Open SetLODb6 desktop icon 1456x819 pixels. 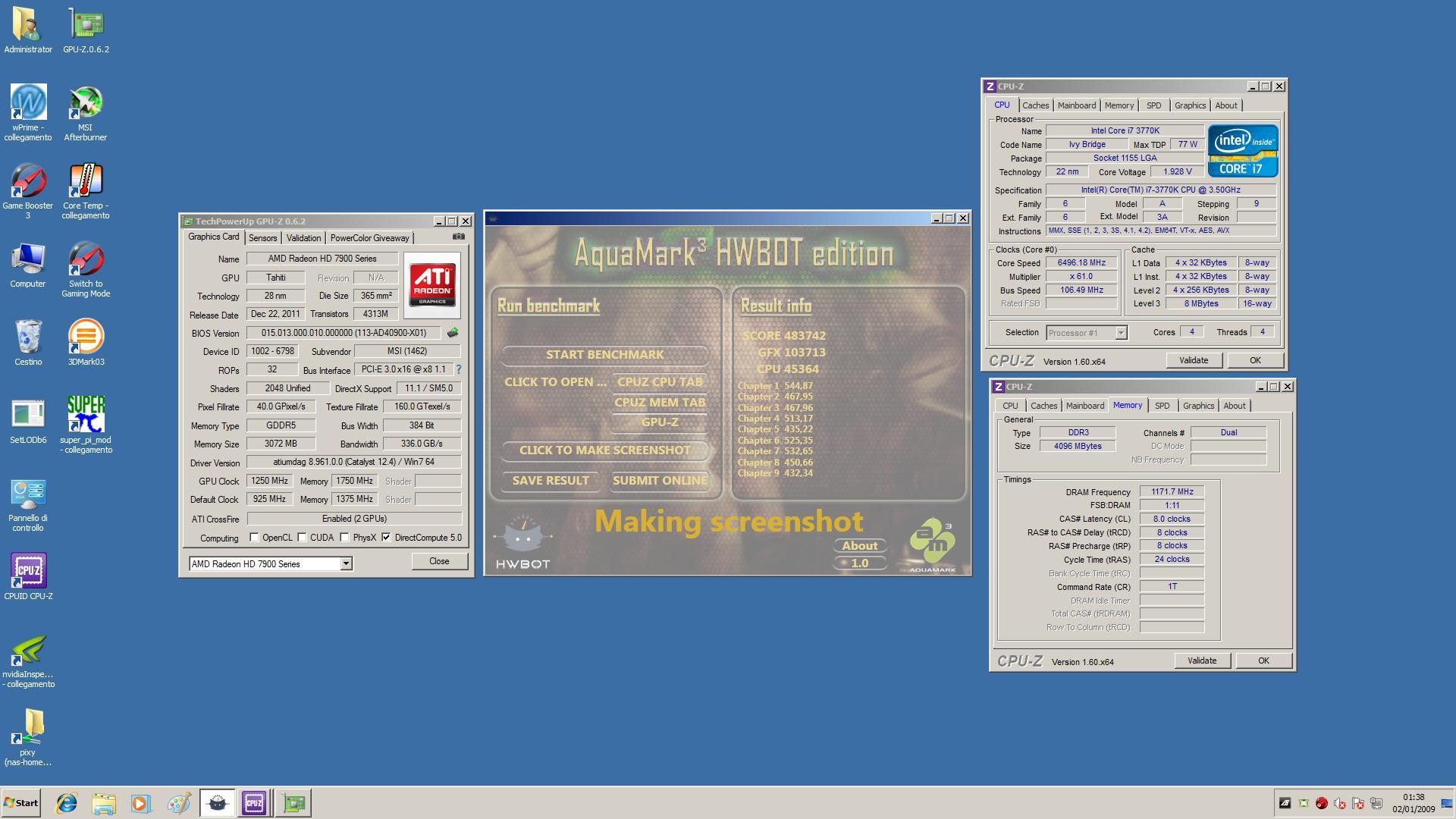[28, 422]
